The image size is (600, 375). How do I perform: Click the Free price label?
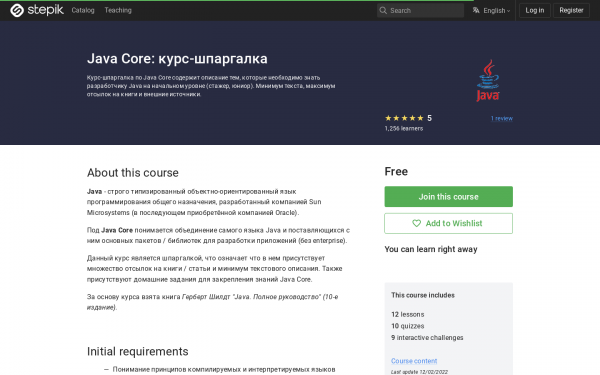click(396, 171)
